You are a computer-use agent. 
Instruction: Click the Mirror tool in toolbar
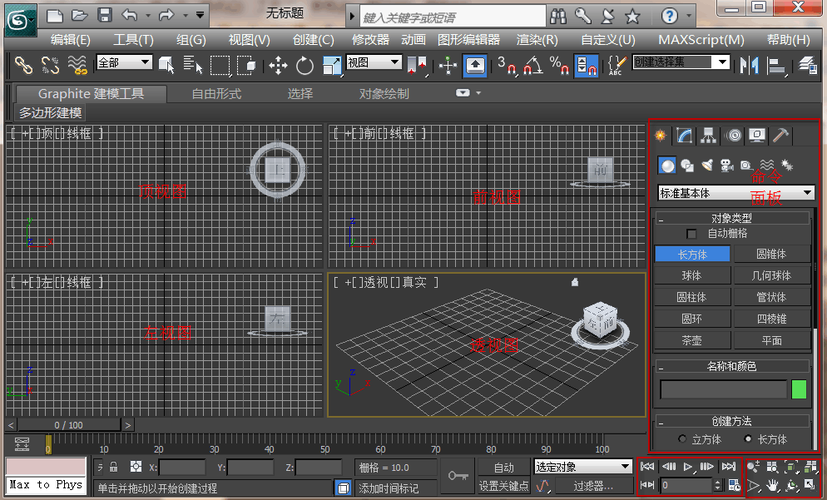pos(749,65)
